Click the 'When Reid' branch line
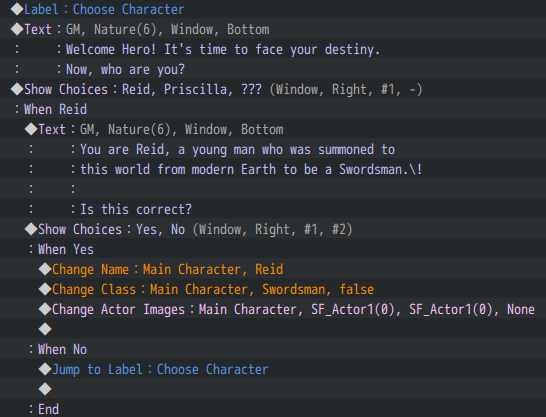This screenshot has width=546, height=417. (273, 109)
